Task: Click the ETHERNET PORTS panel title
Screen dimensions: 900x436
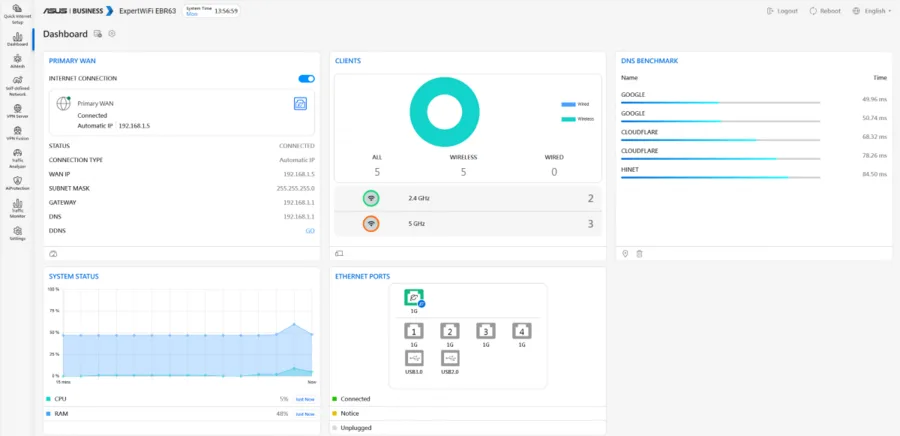Action: tap(360, 277)
